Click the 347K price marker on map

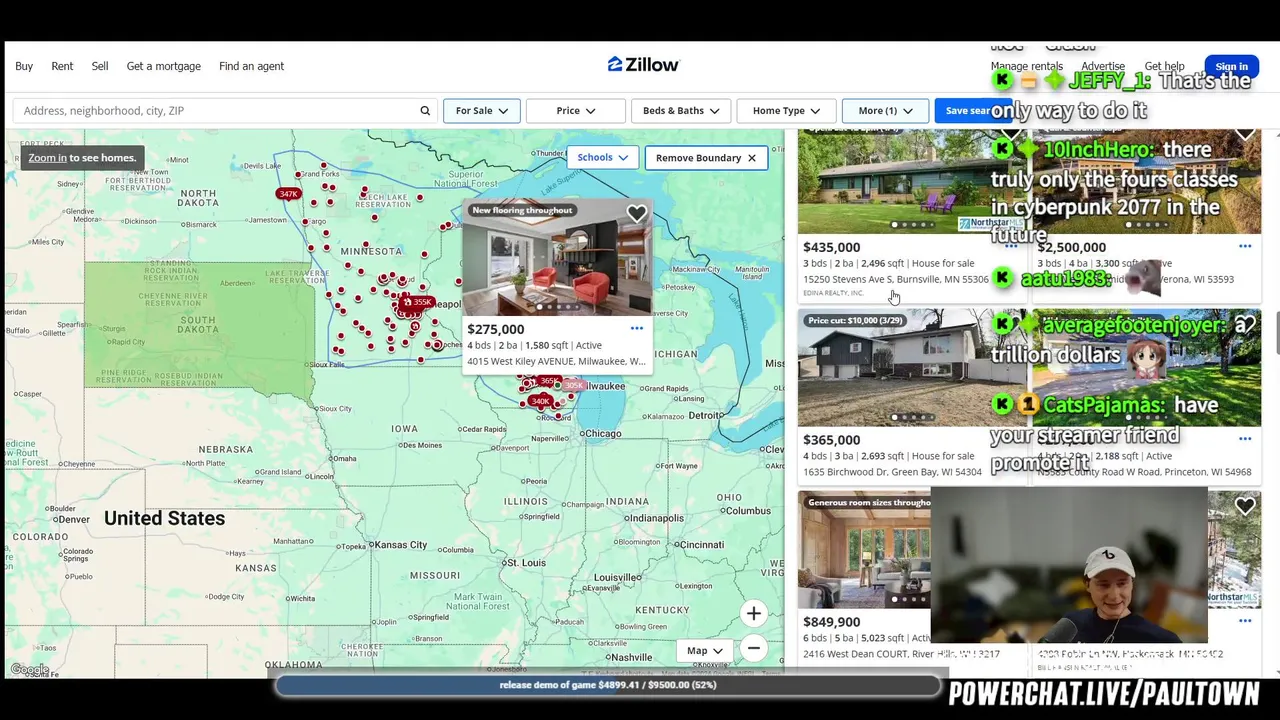coord(288,194)
